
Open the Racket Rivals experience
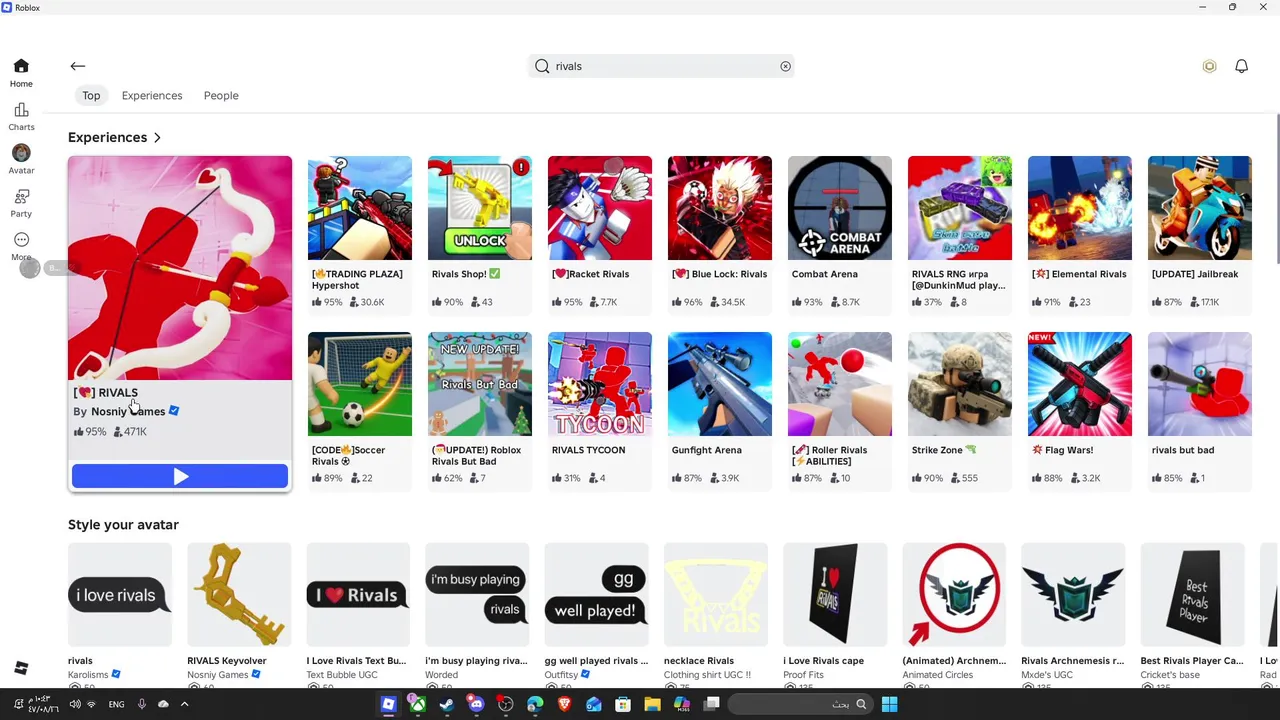[x=600, y=234]
